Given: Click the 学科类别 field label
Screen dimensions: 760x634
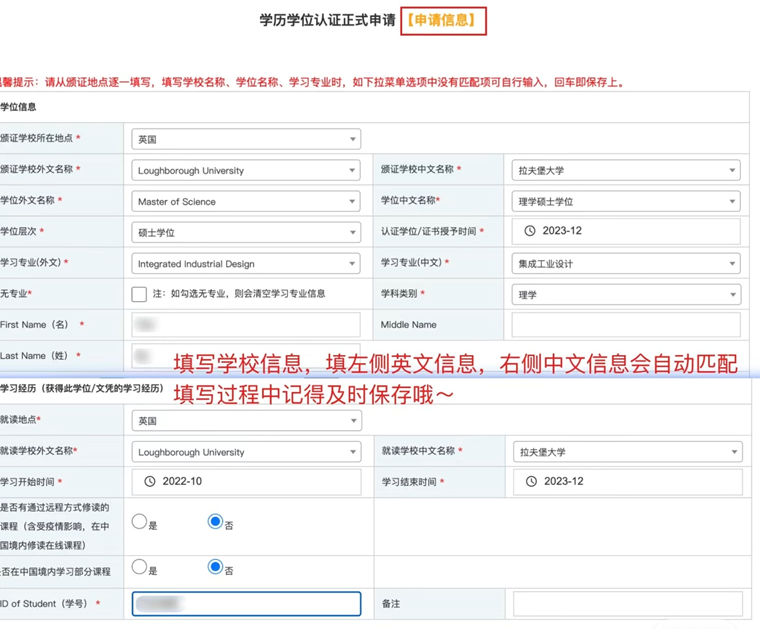Looking at the screenshot, I should 398,293.
